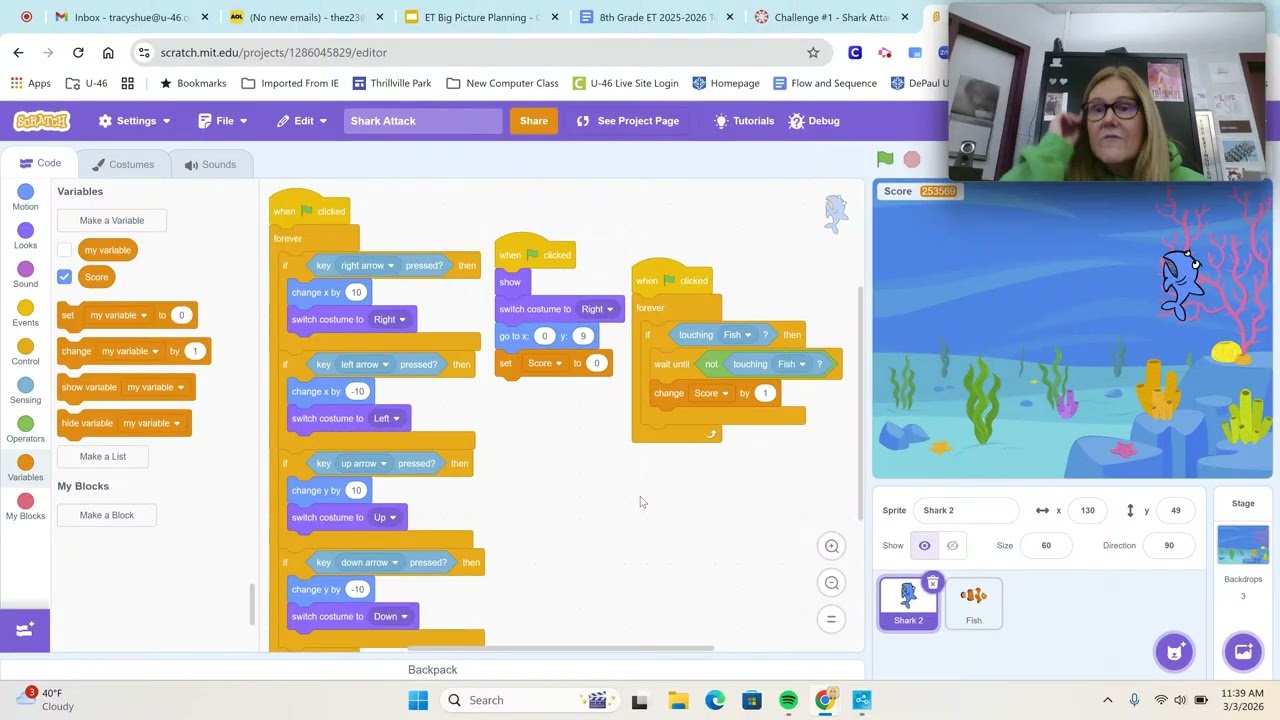Click the workspace vertical scrollbar

point(860,402)
